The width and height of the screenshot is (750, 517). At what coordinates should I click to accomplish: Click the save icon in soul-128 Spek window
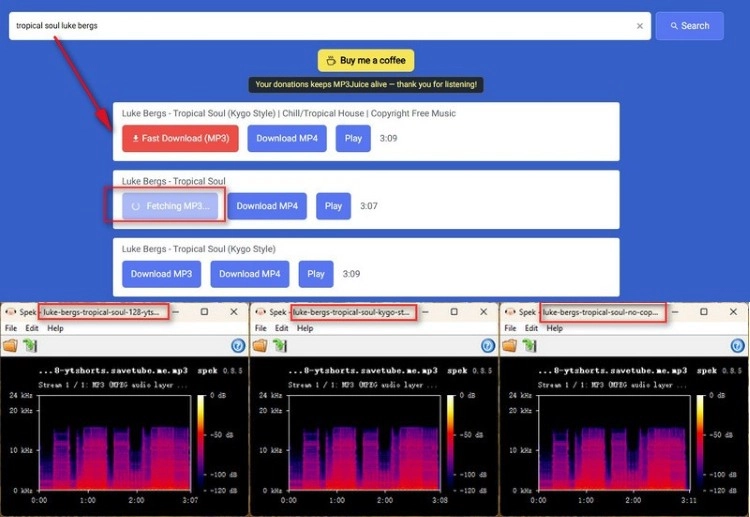(x=30, y=345)
